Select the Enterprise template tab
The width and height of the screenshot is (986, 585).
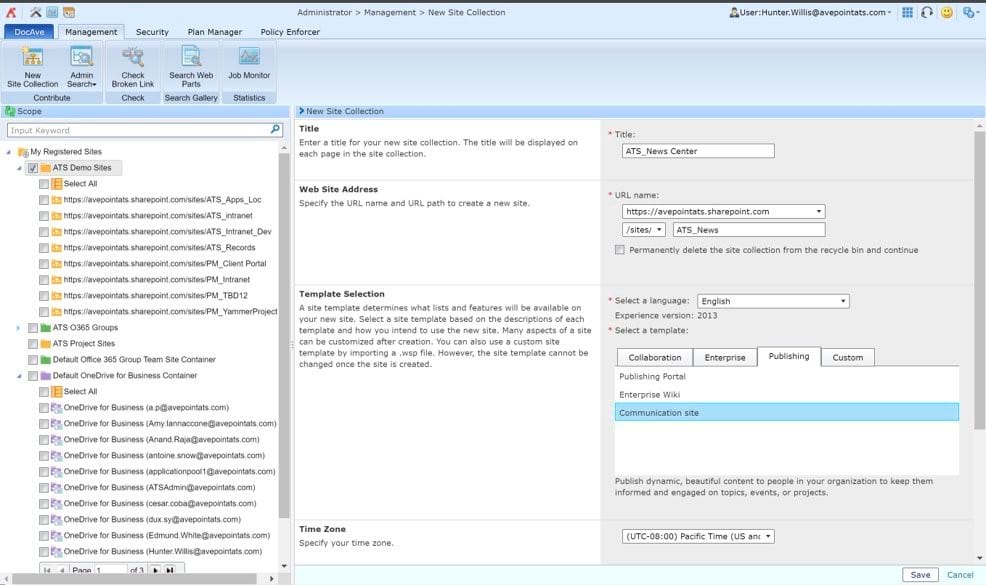pos(725,357)
